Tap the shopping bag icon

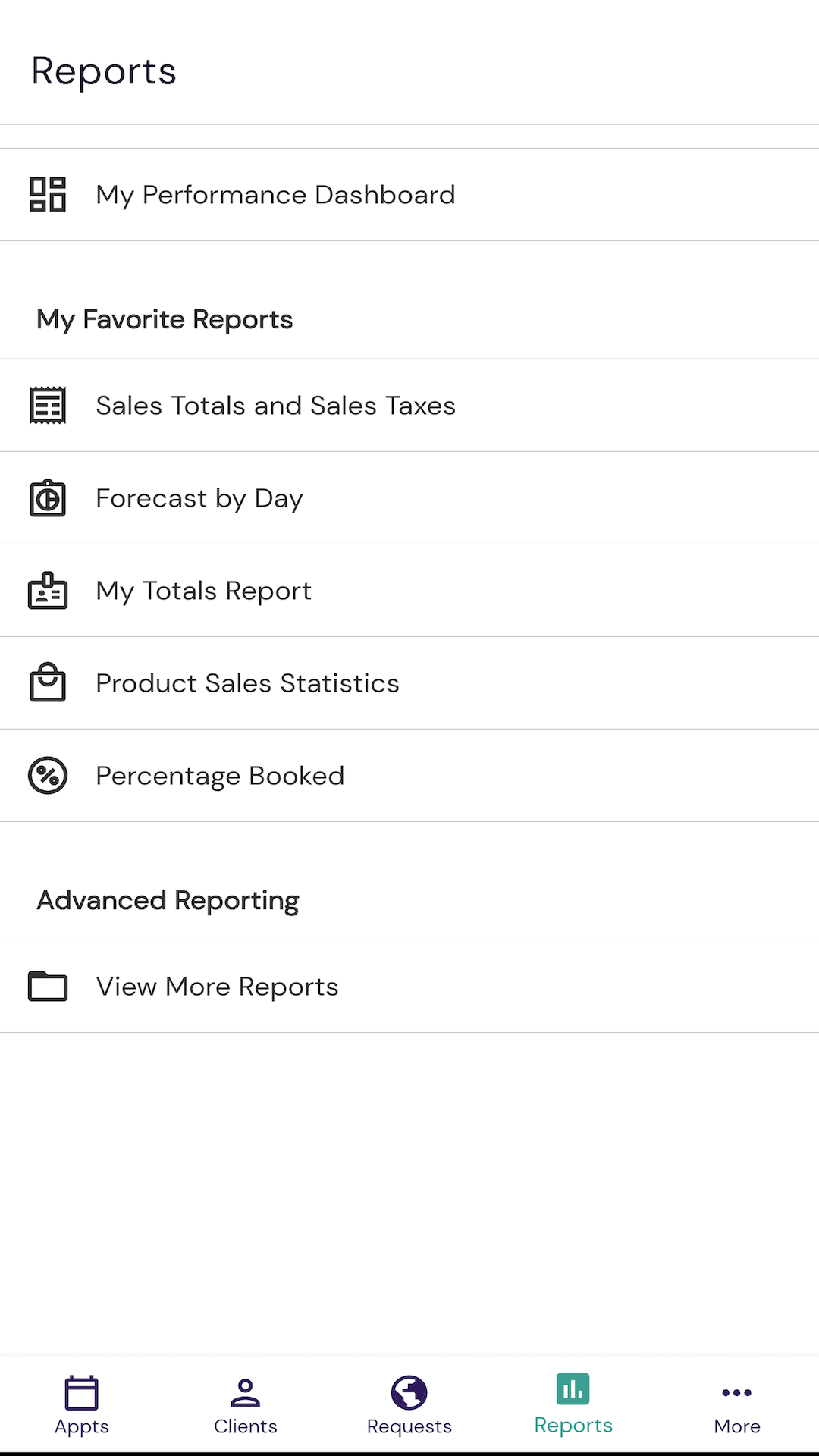point(48,682)
